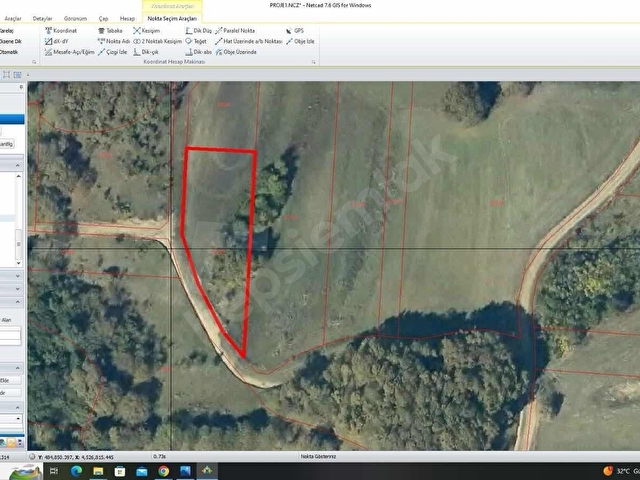Choose the Obje Üzerinde tool

[x=236, y=52]
